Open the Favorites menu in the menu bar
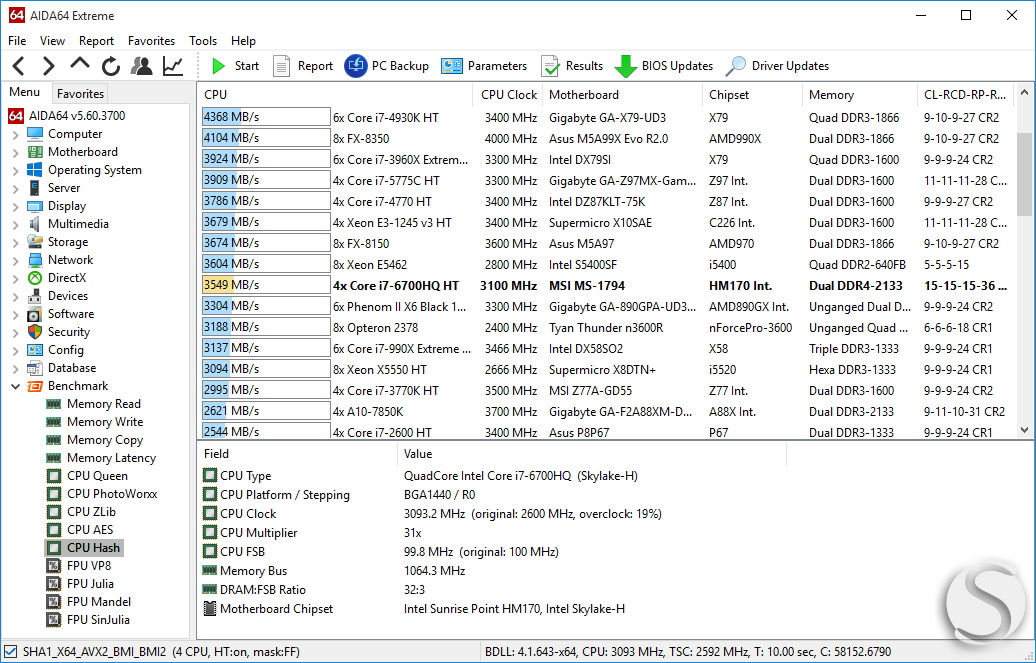Image resolution: width=1036 pixels, height=663 pixels. point(151,41)
